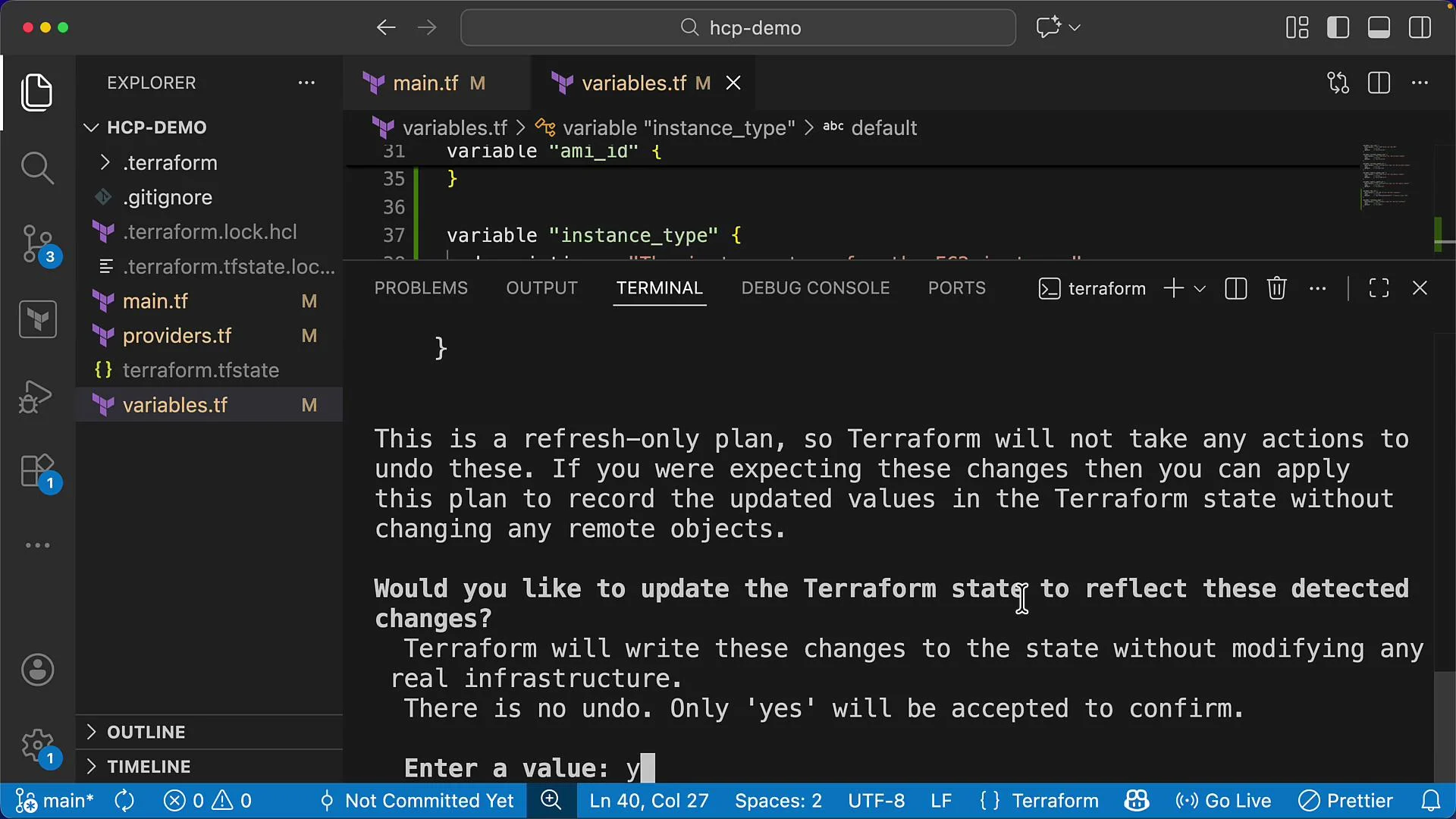Image resolution: width=1456 pixels, height=819 pixels.
Task: Open editor More Actions ellipsis menu
Action: (1420, 83)
